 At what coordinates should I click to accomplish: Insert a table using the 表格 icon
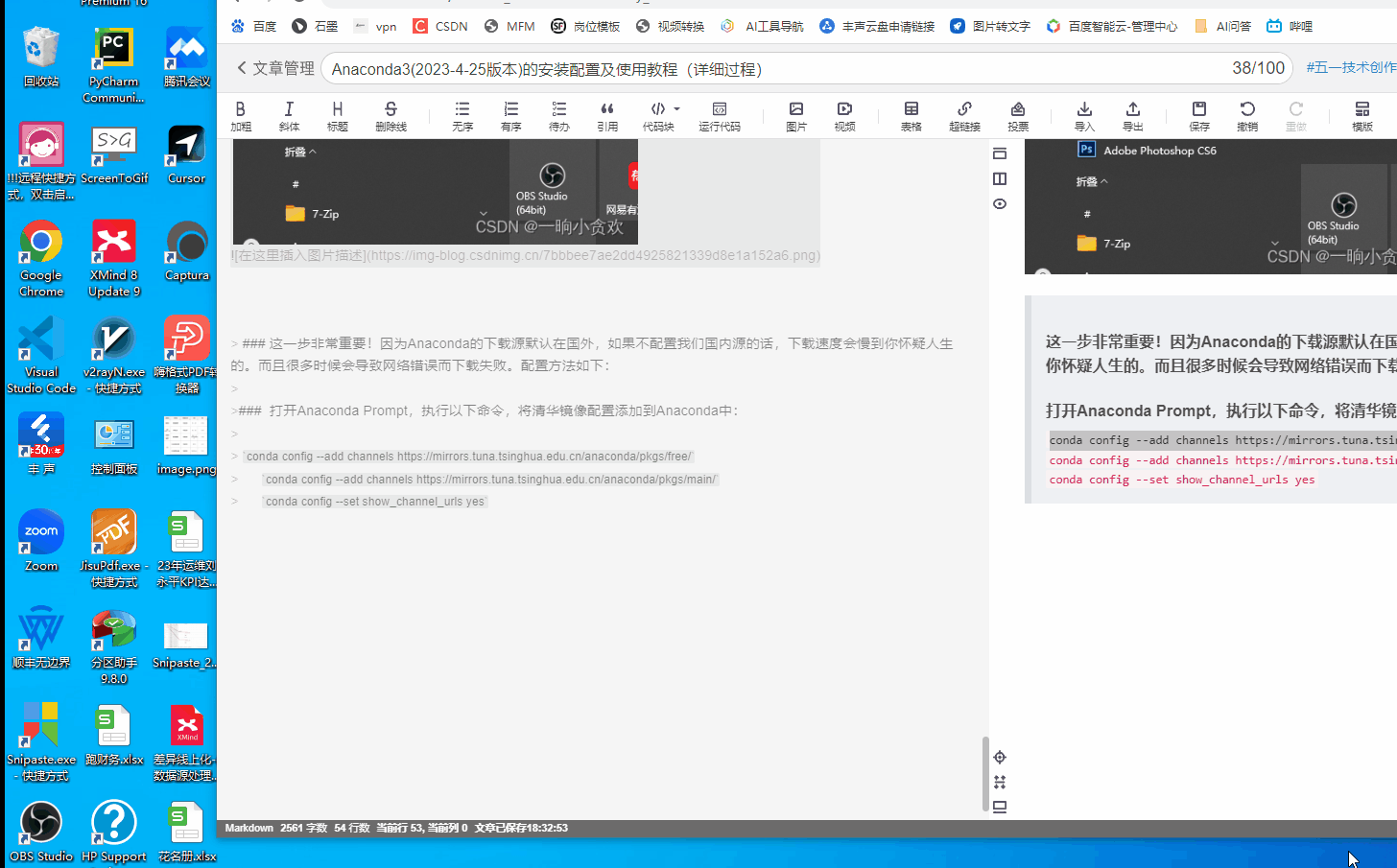click(x=911, y=115)
